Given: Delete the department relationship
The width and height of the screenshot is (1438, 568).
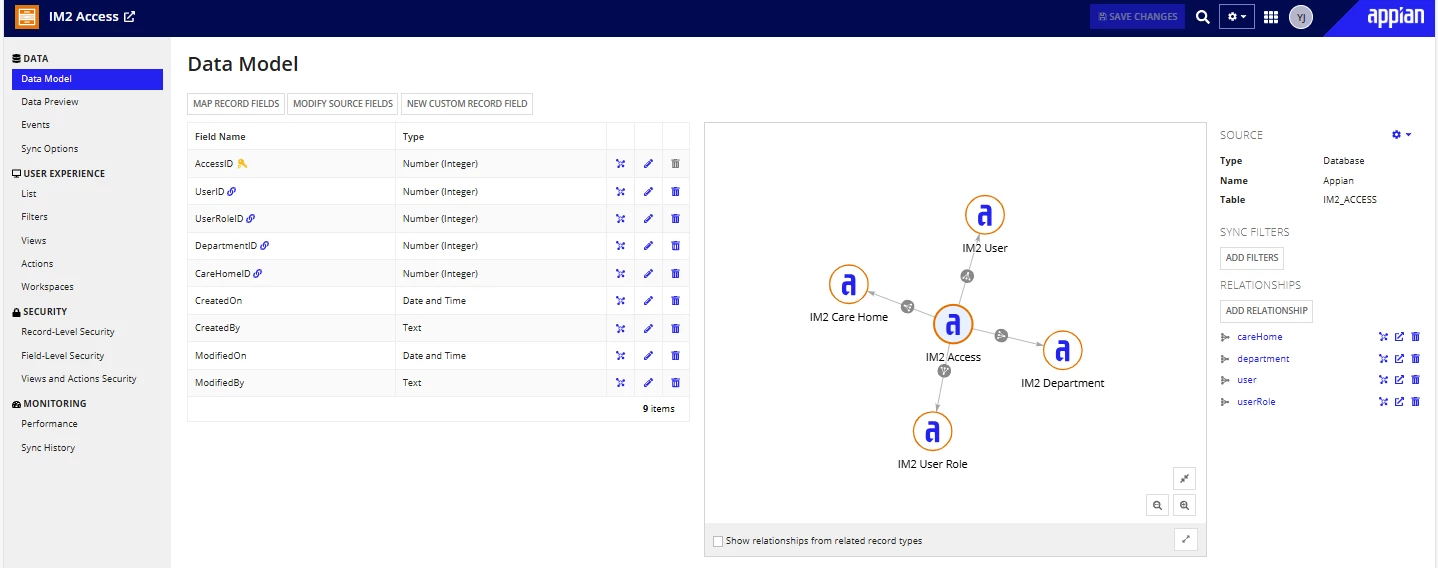Looking at the screenshot, I should point(1416,359).
